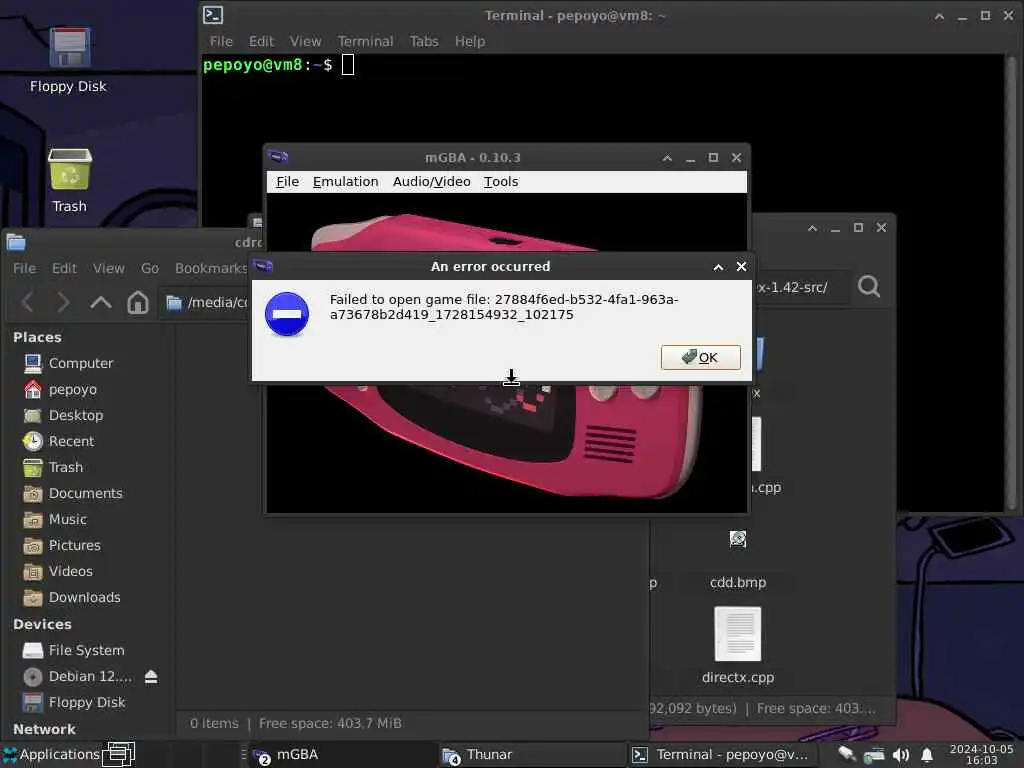Close the error dialog with the X button
The image size is (1024, 768).
tap(741, 266)
